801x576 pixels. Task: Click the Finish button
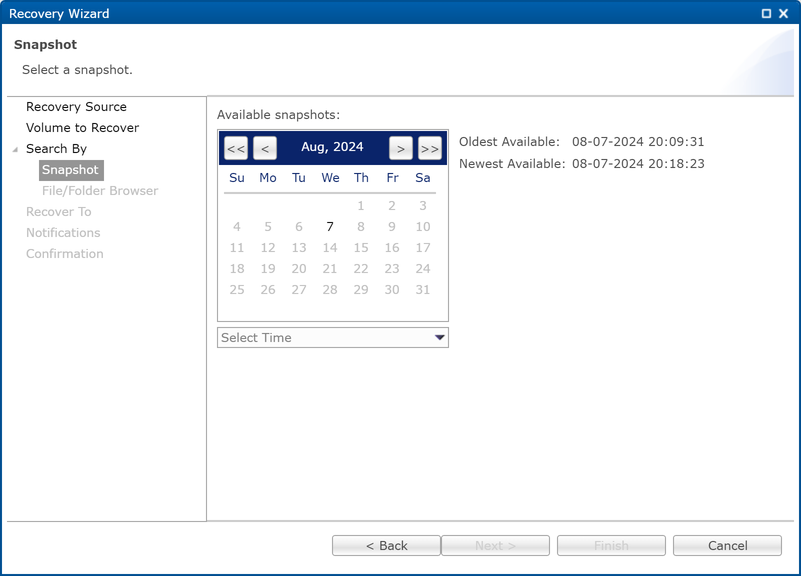coord(611,545)
